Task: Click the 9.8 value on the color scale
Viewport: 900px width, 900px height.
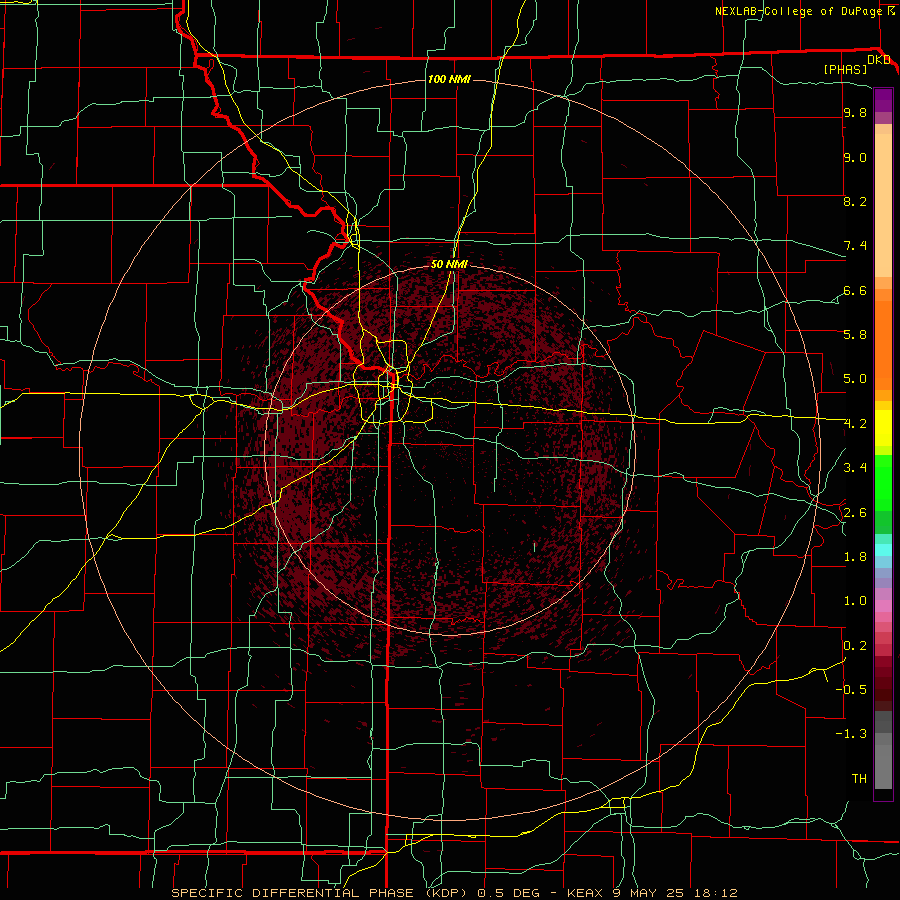Action: click(x=855, y=113)
